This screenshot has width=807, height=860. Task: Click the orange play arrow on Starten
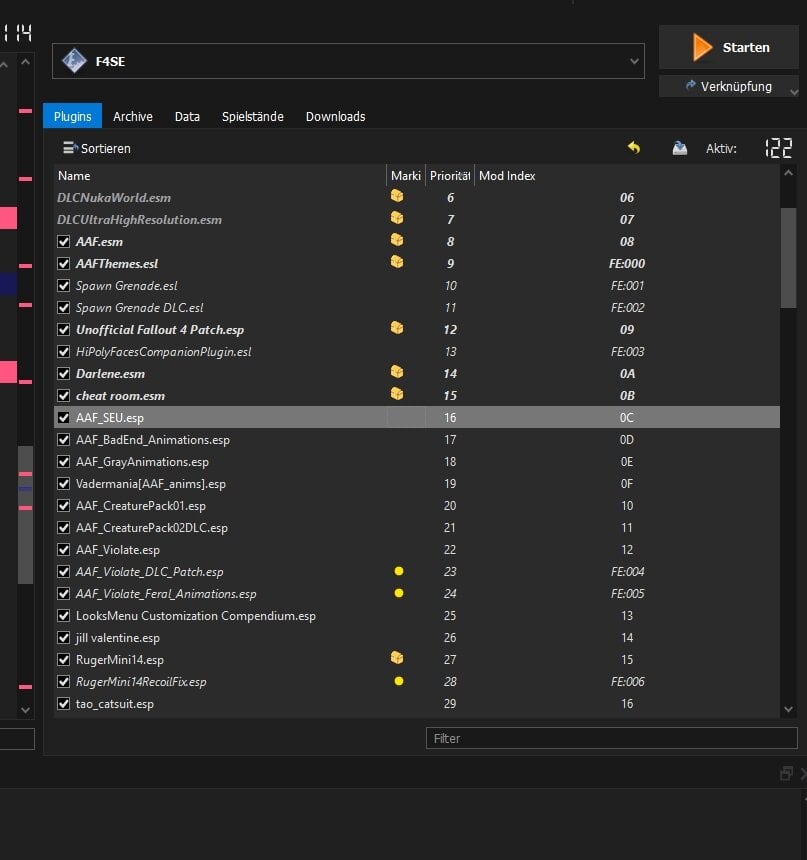click(702, 47)
